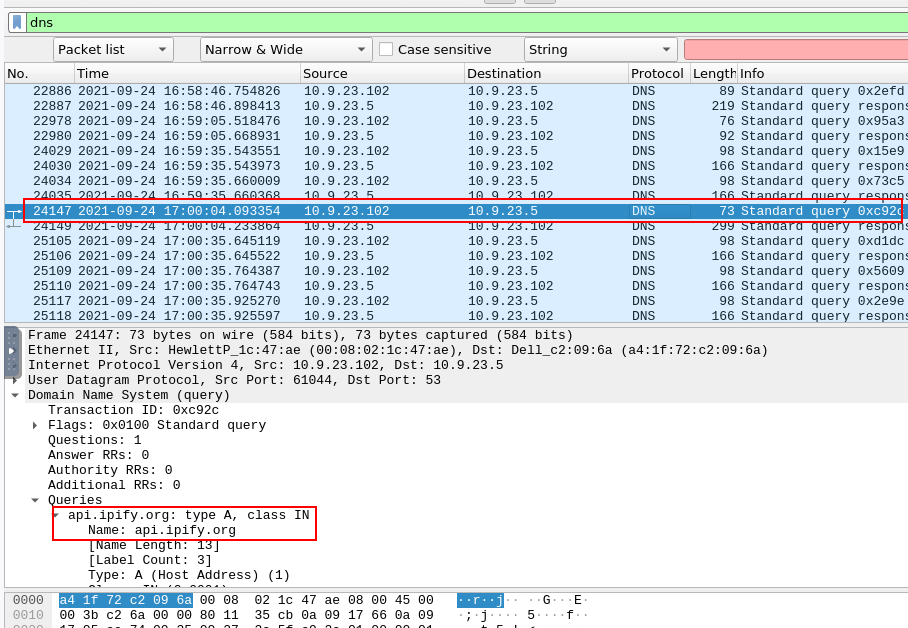Select packet 24034 row
This screenshot has height=628, width=908.
pos(456,181)
